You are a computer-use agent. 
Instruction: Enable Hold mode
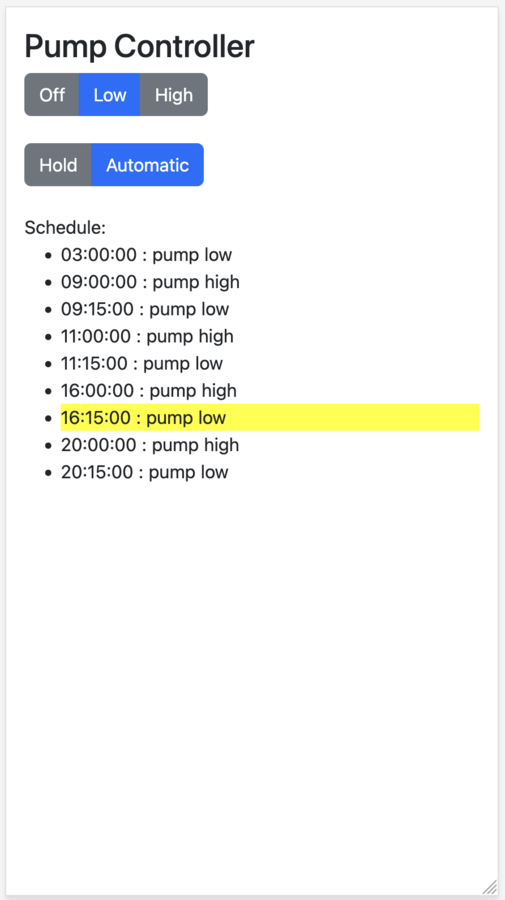click(58, 165)
